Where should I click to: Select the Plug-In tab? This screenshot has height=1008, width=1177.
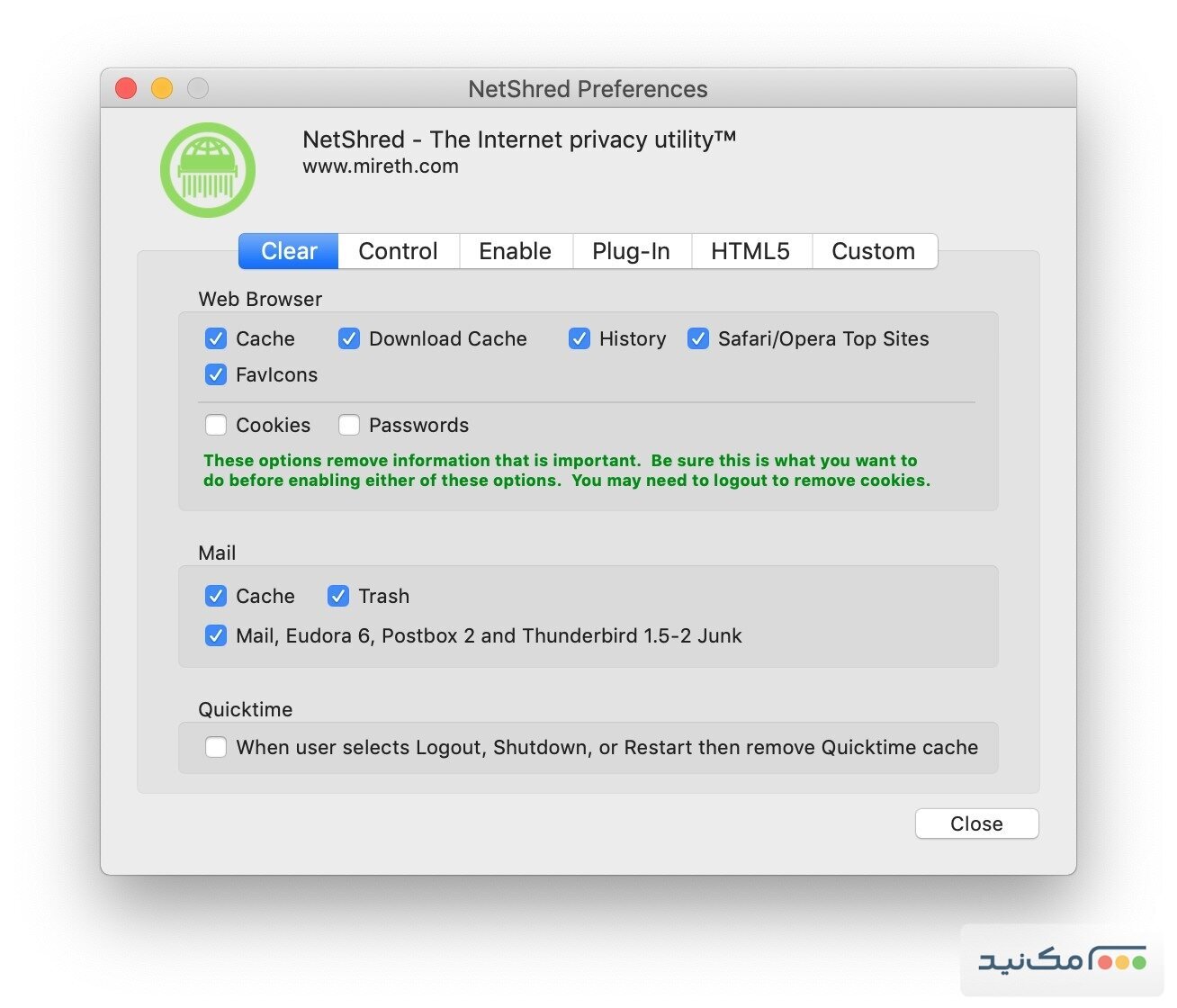coord(631,251)
